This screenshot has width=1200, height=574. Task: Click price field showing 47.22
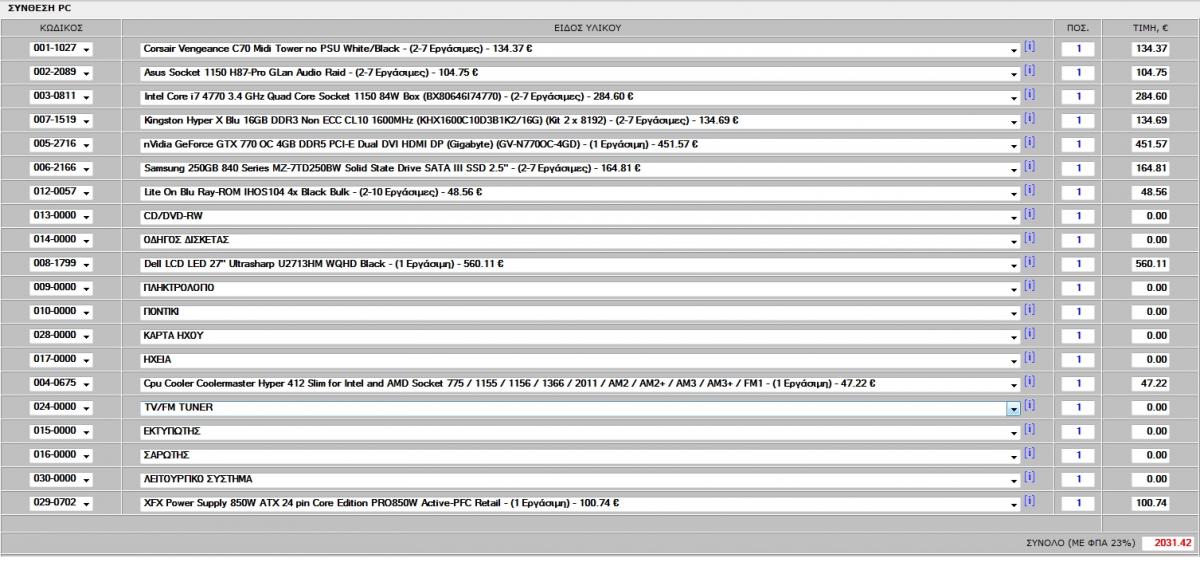1150,384
